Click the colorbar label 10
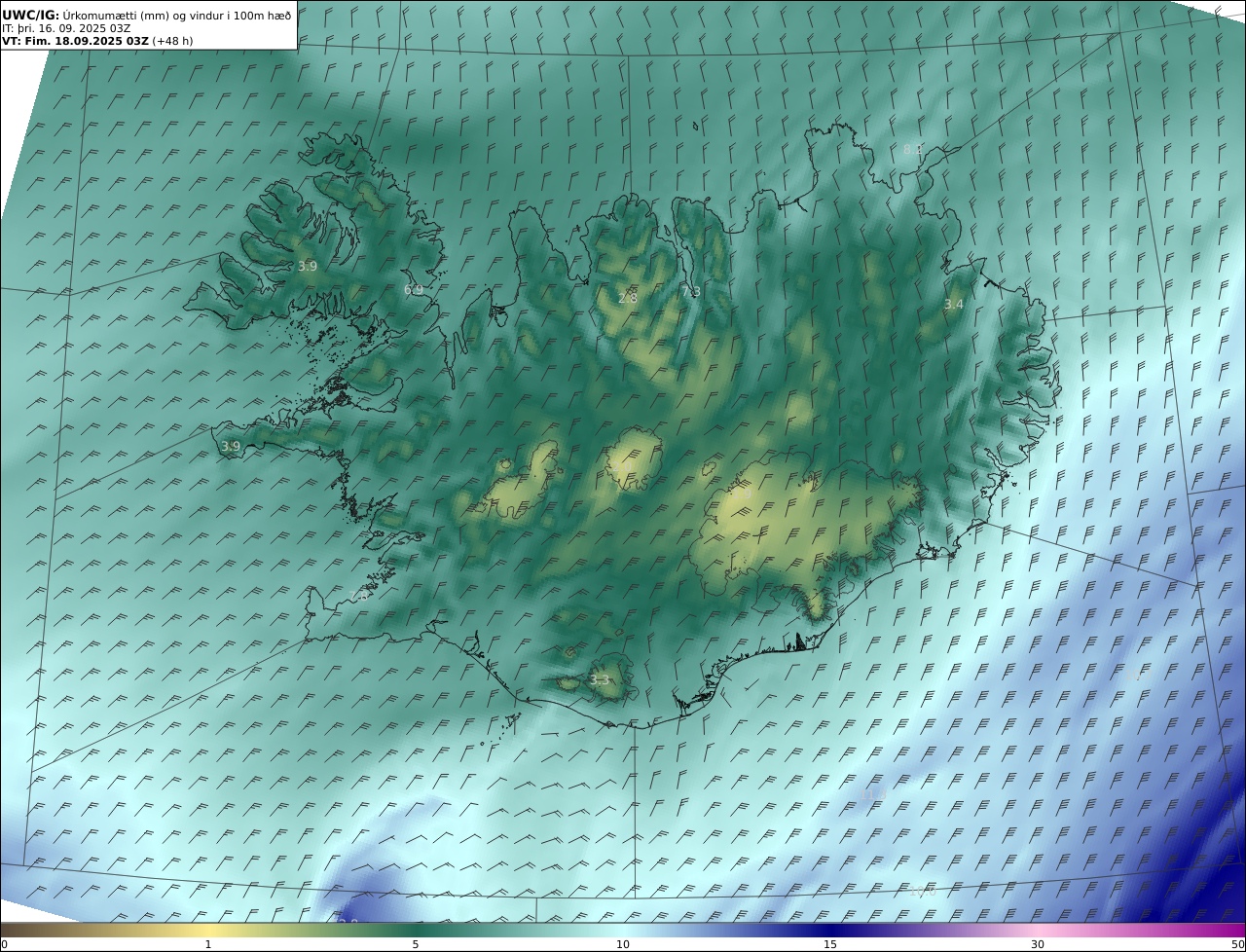Image resolution: width=1246 pixels, height=952 pixels. point(623,944)
